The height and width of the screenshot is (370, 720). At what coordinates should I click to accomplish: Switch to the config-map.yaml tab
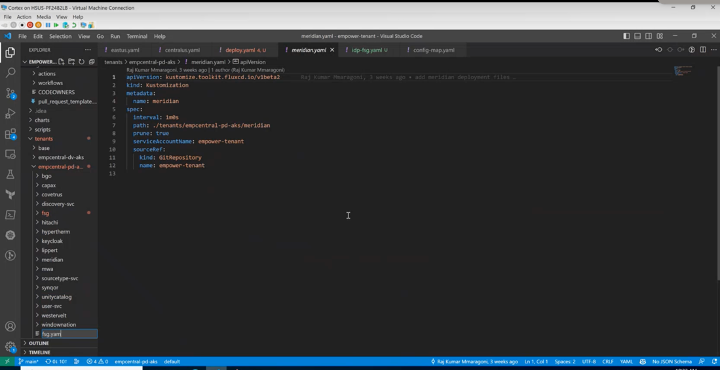pyautogui.click(x=433, y=50)
